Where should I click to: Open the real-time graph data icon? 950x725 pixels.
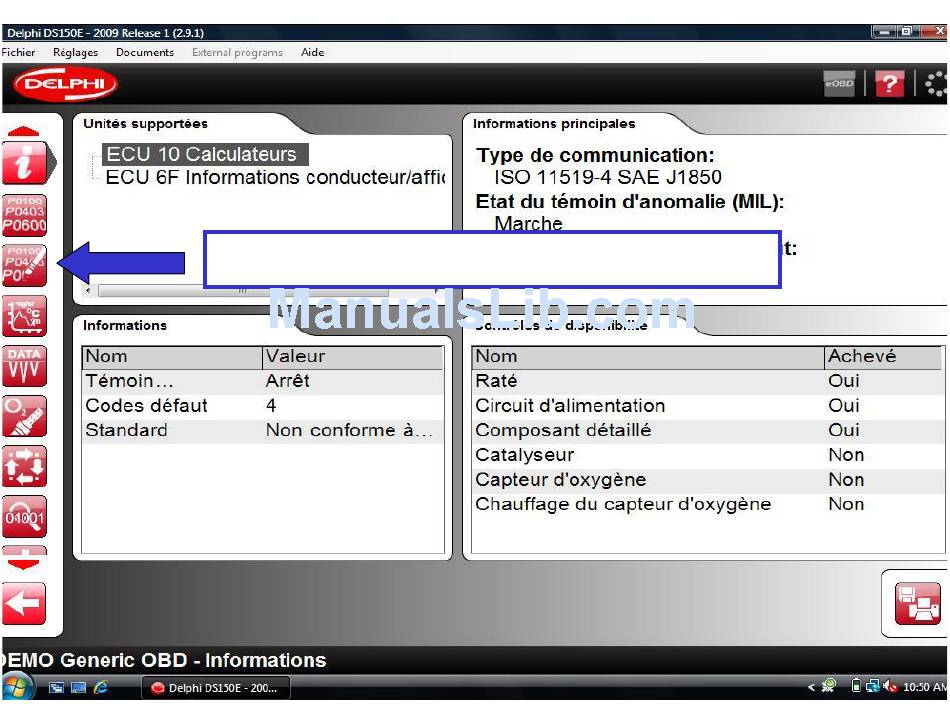point(24,316)
